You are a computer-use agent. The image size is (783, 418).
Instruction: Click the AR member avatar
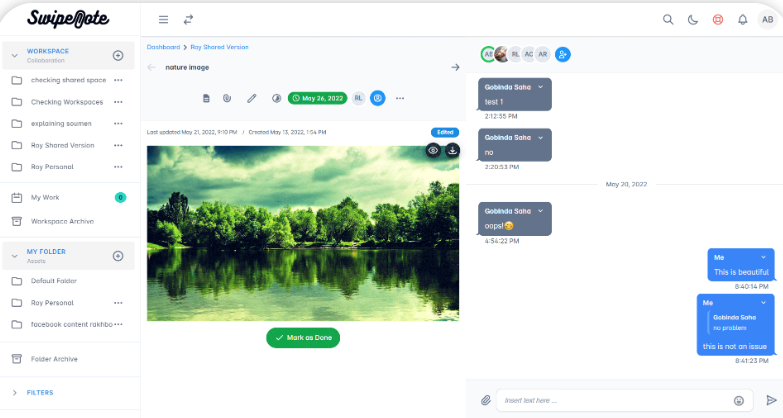coord(543,54)
